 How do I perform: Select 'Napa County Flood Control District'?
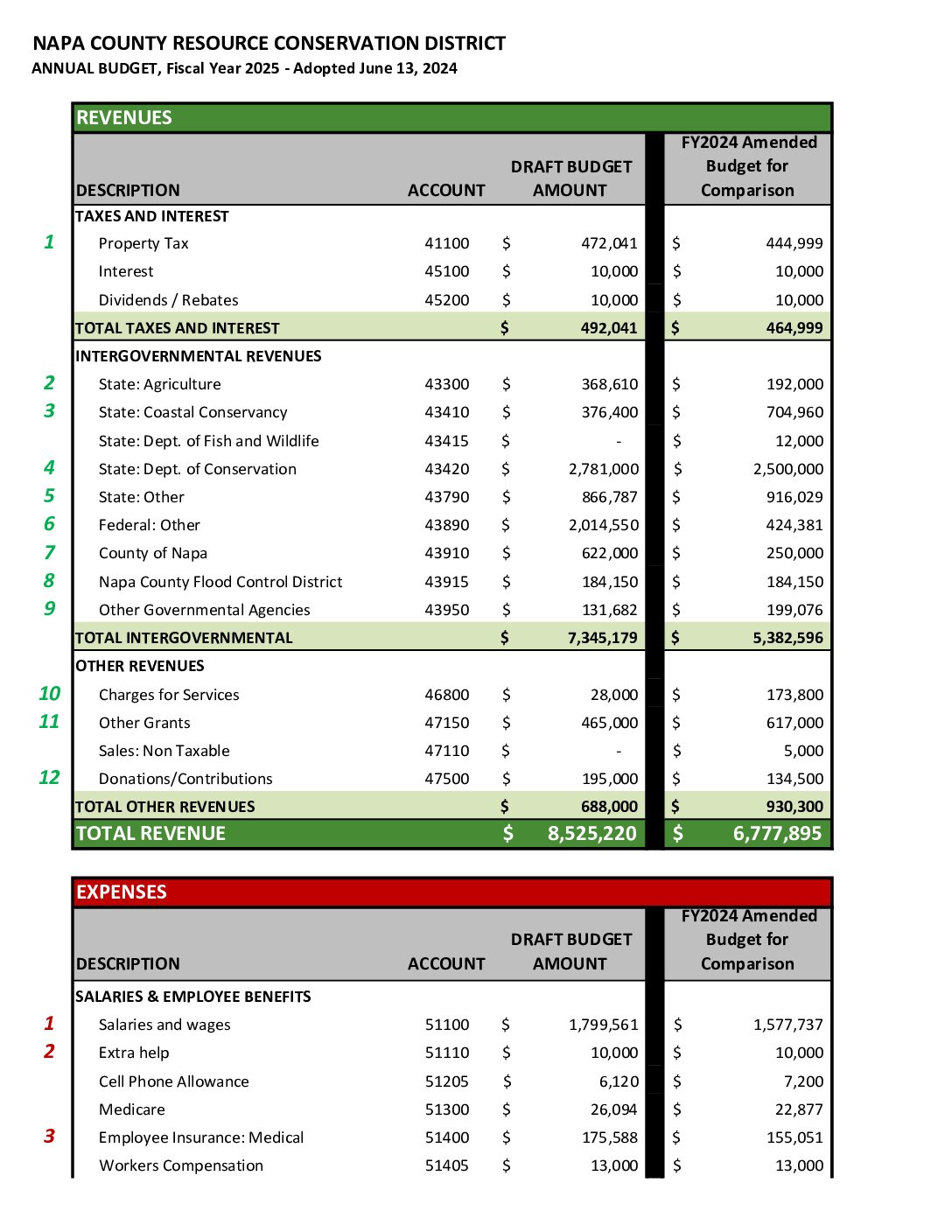tap(220, 582)
